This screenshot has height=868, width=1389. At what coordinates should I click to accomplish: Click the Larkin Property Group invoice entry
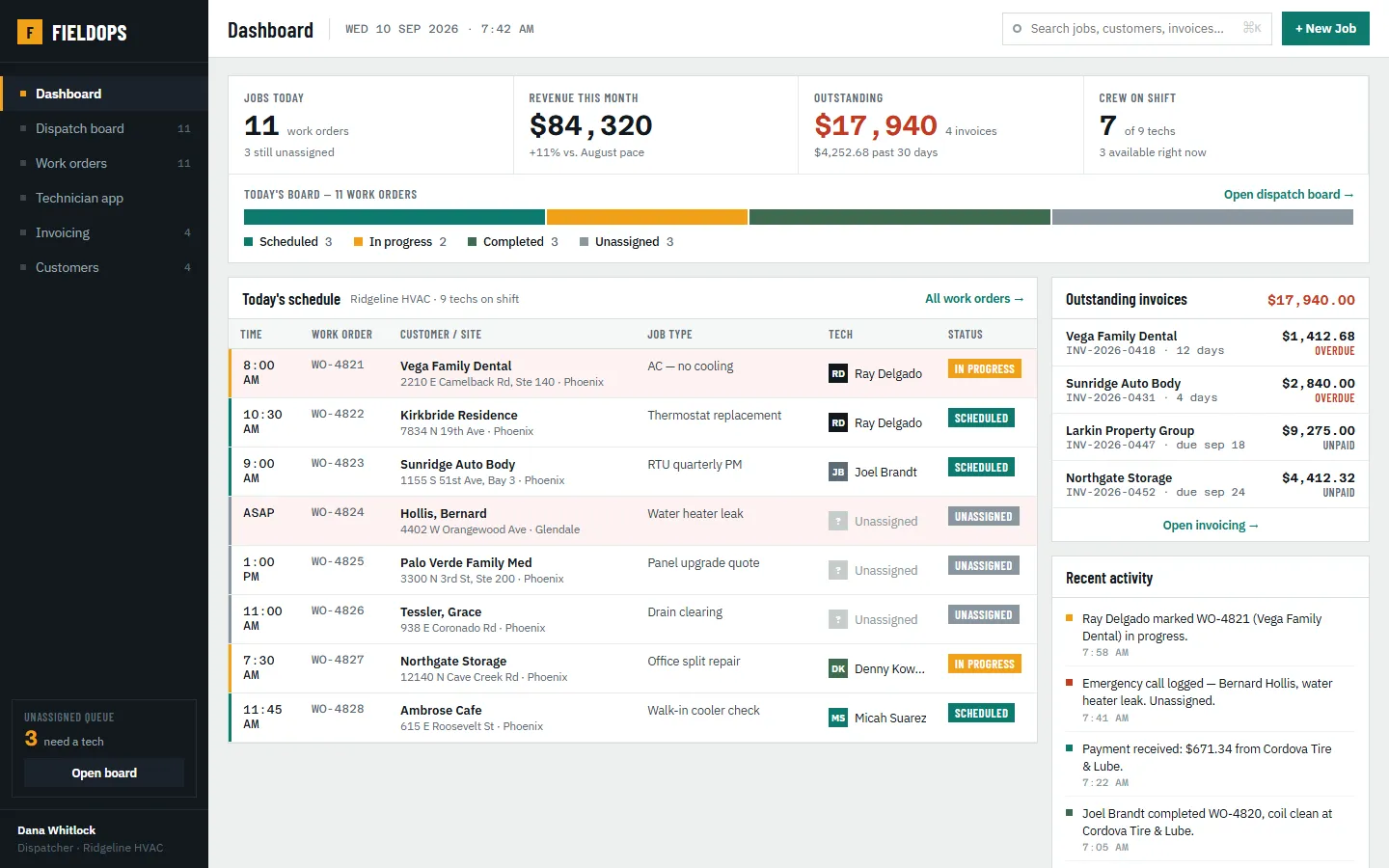pyautogui.click(x=1211, y=438)
